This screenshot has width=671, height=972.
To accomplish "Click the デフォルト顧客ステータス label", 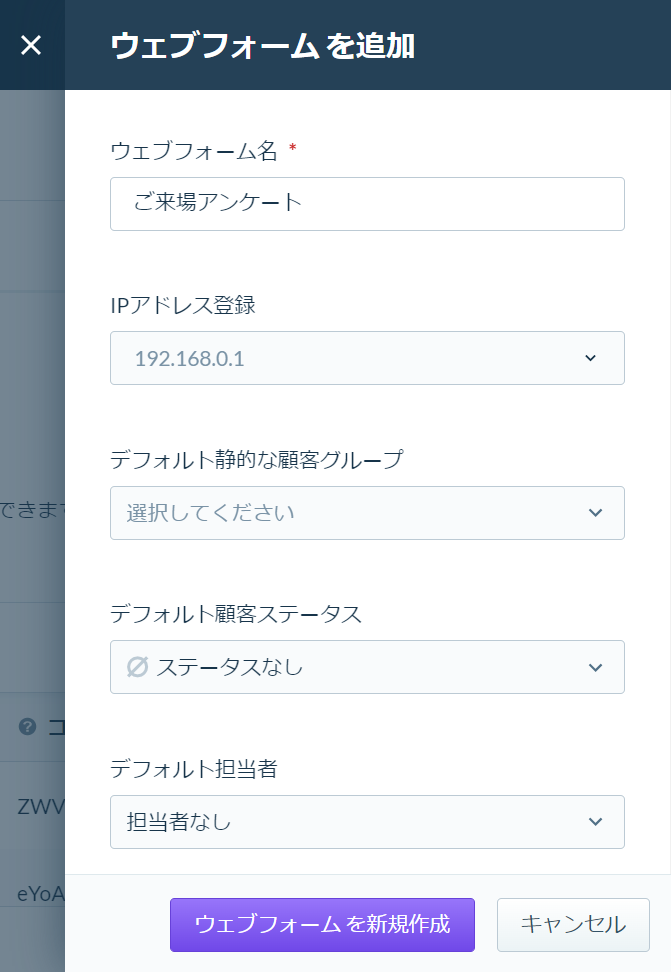I will point(236,614).
